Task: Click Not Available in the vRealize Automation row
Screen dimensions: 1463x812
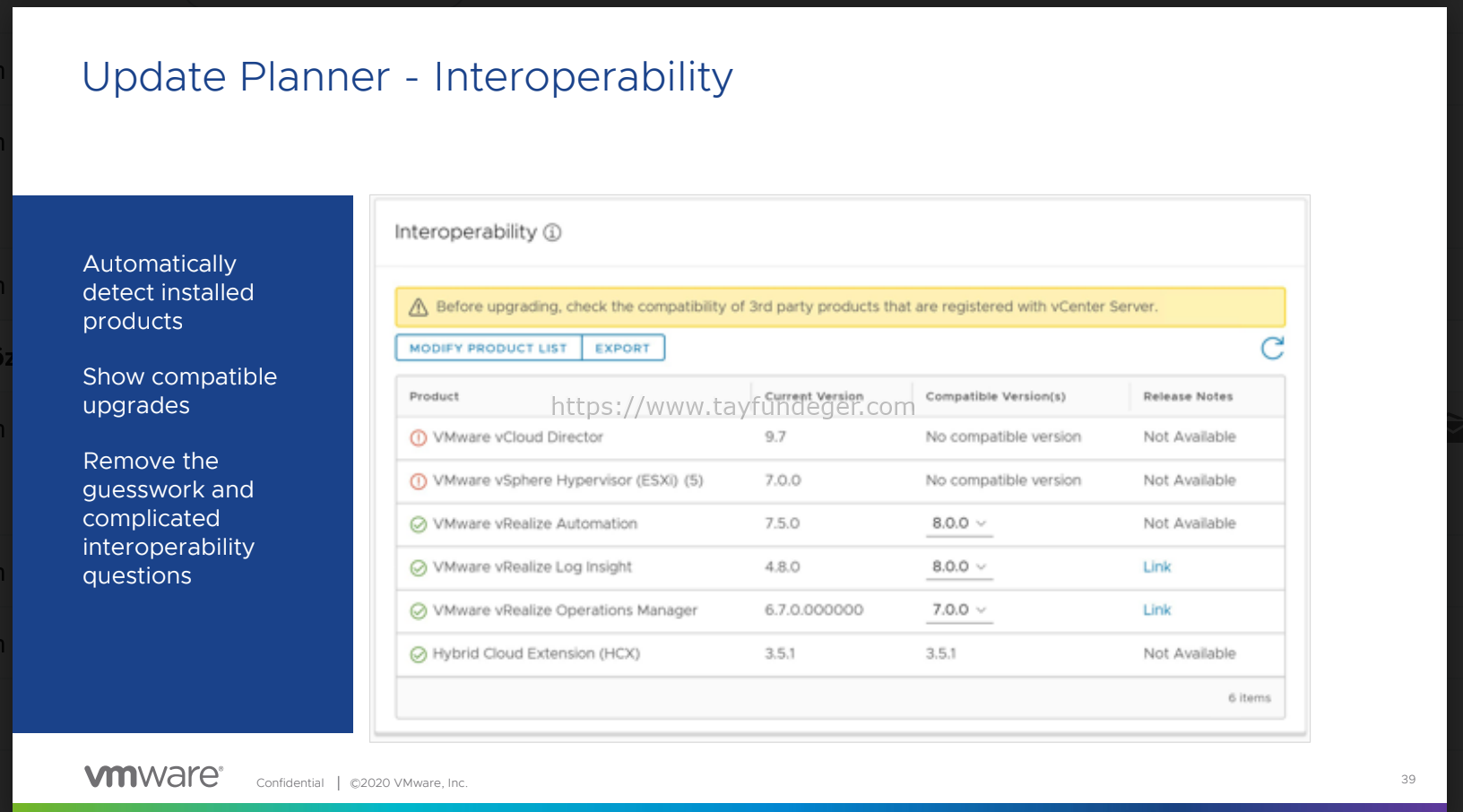Action: coord(1190,523)
